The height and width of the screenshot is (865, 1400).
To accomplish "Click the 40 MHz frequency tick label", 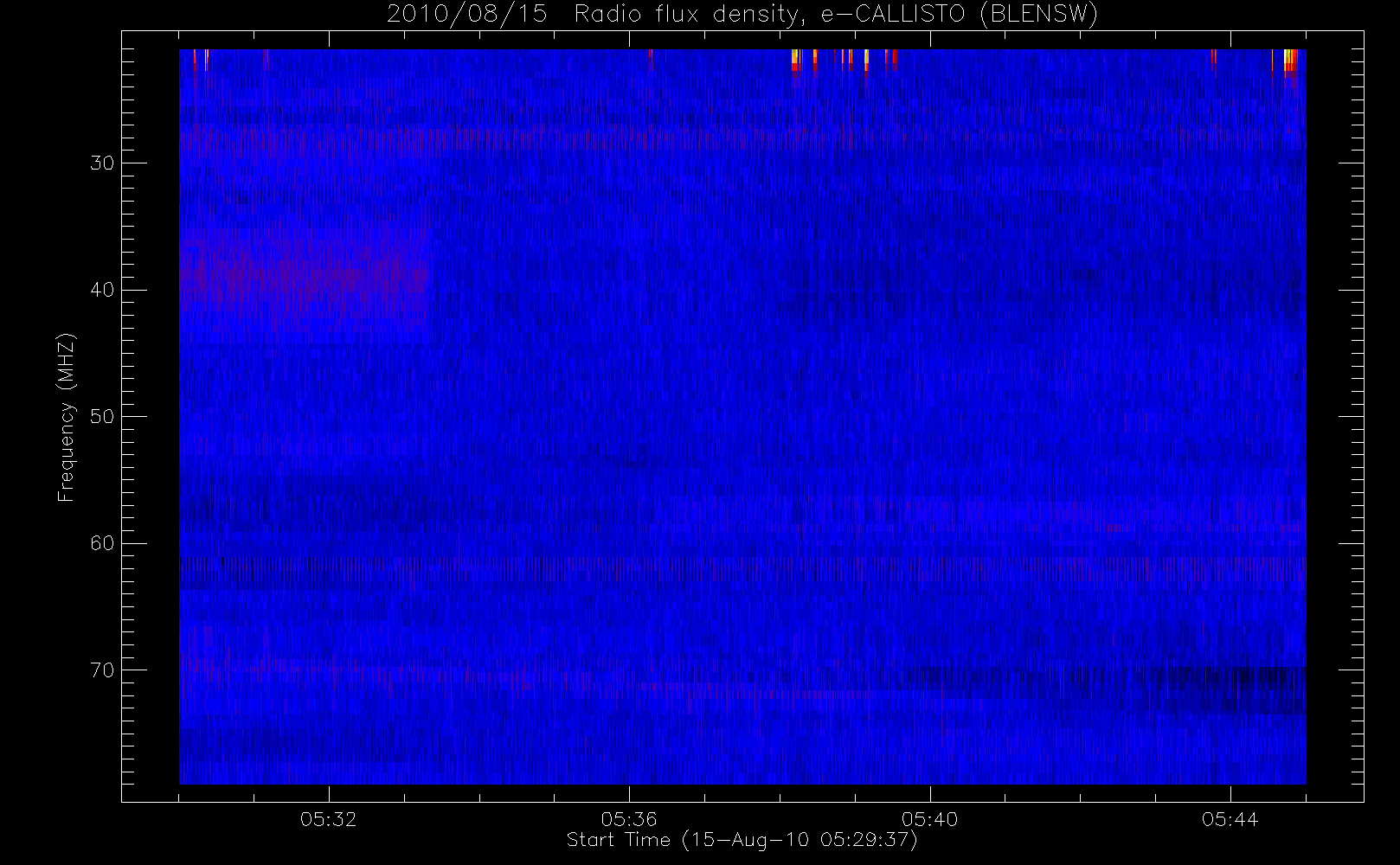I will (x=102, y=290).
